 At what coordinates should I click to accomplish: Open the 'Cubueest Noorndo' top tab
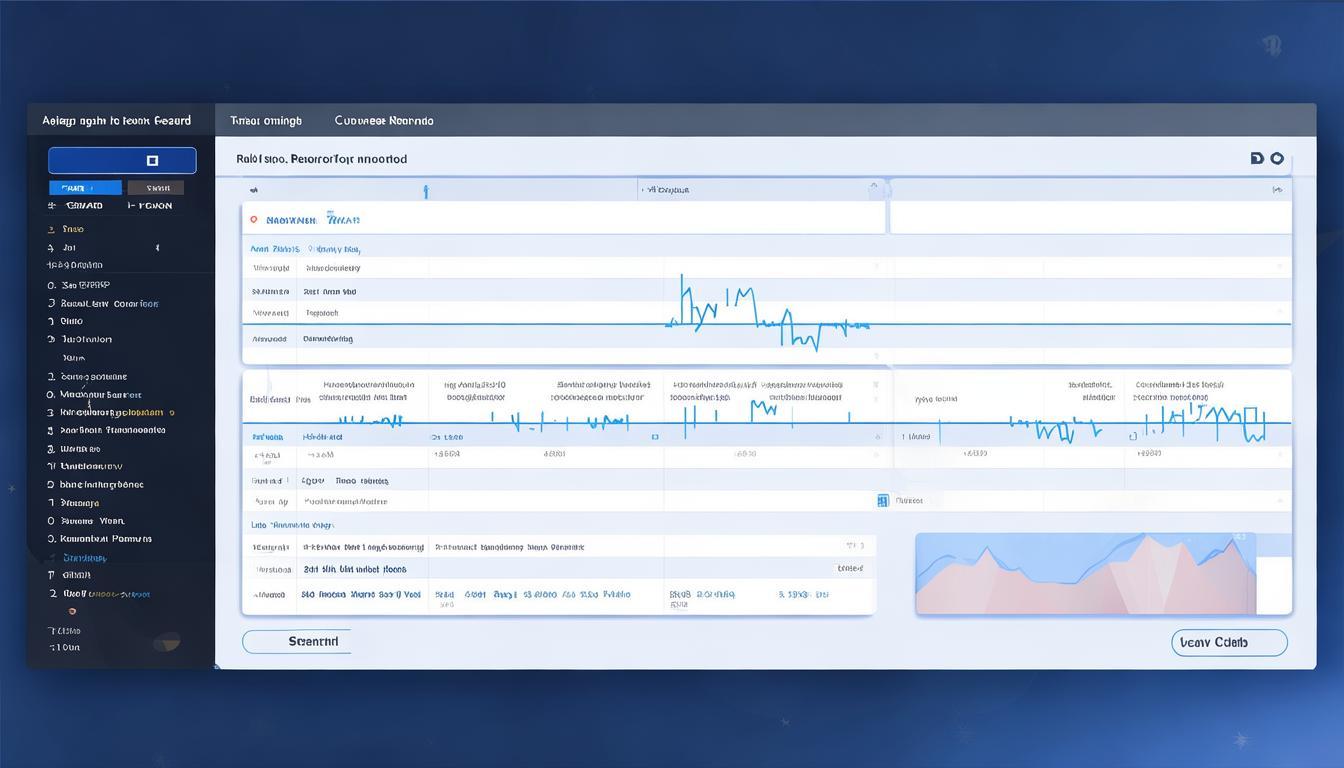click(x=384, y=120)
